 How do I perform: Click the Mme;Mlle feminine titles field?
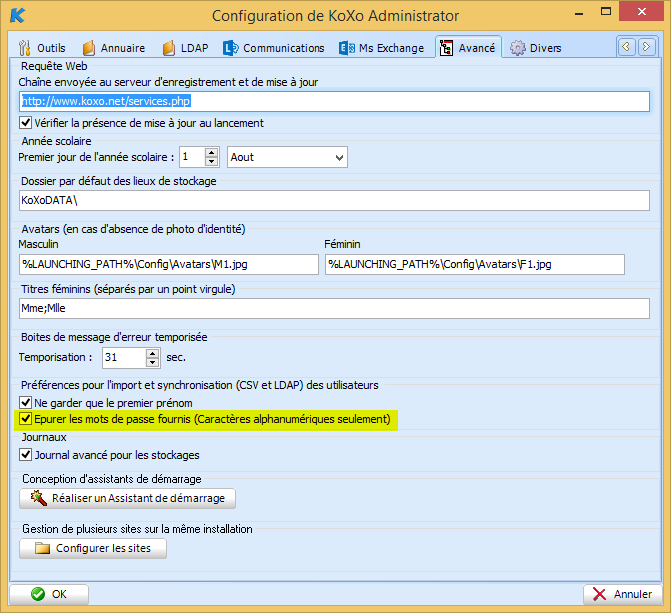coord(334,308)
